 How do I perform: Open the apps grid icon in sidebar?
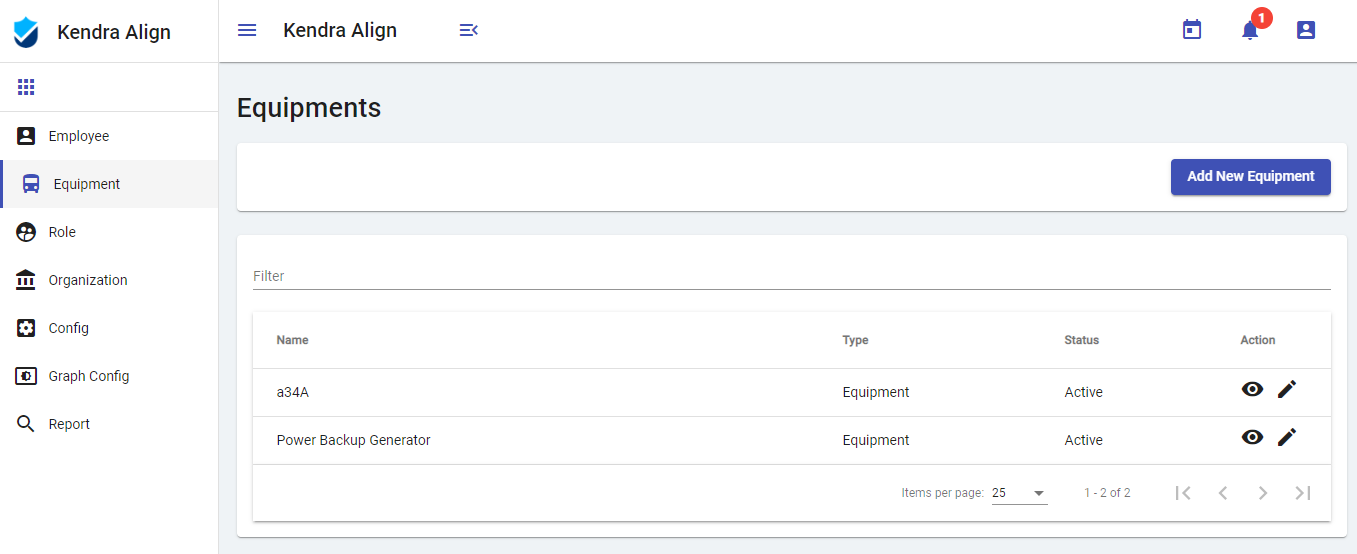click(x=26, y=87)
